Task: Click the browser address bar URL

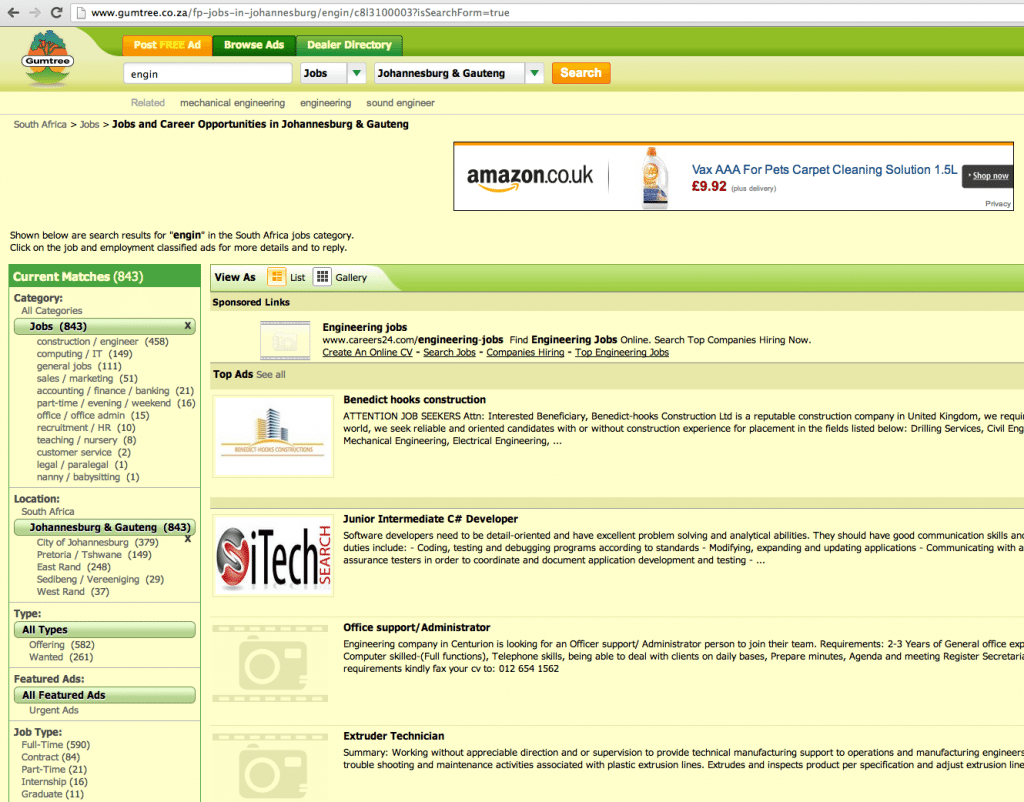Action: point(300,12)
